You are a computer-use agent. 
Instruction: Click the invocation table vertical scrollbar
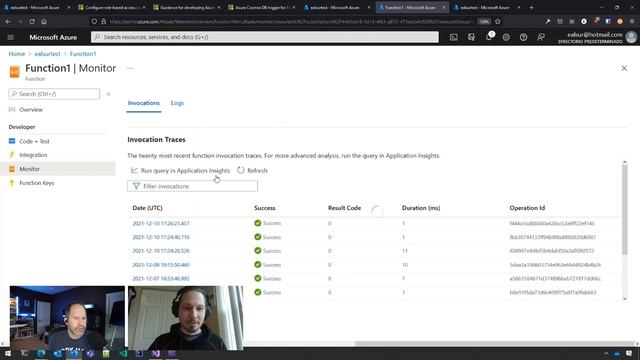click(624, 209)
